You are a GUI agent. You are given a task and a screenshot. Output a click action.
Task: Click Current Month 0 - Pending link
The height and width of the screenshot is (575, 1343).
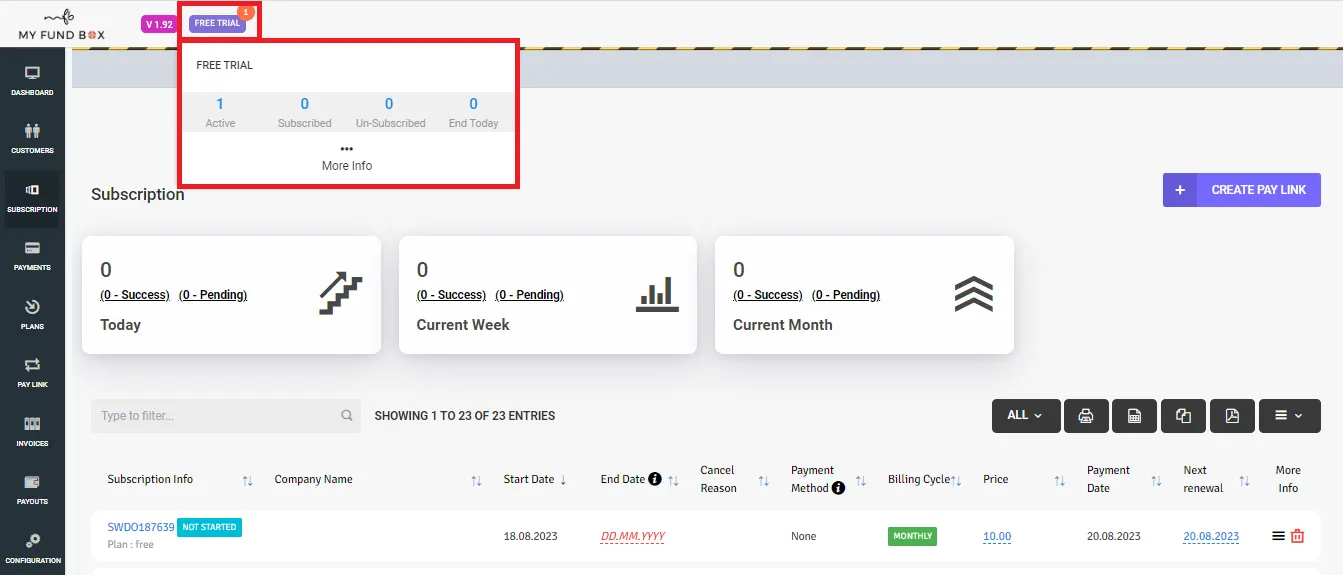(x=846, y=295)
